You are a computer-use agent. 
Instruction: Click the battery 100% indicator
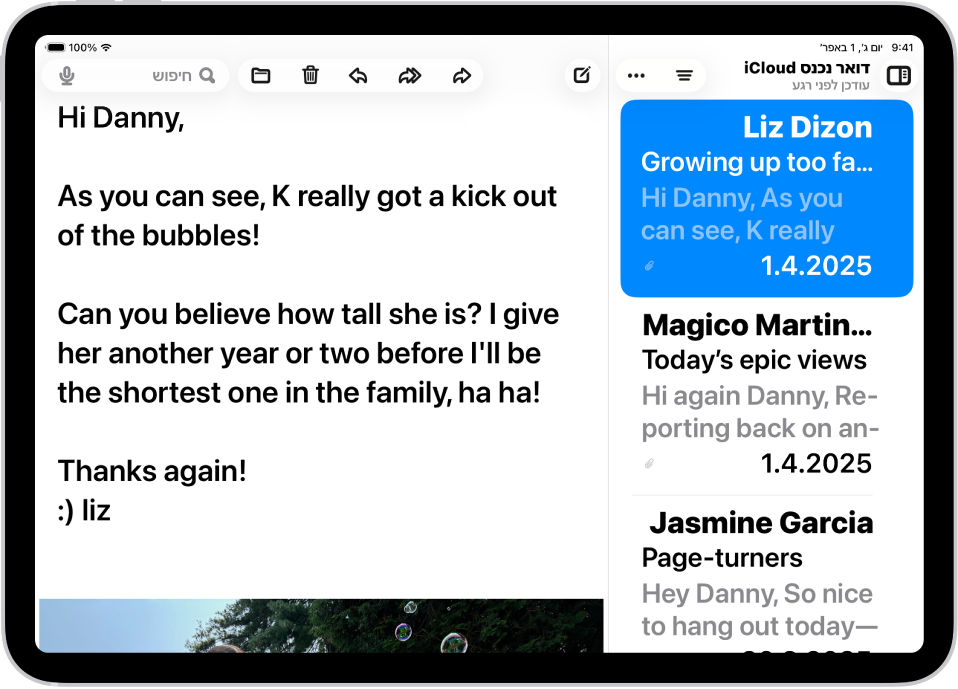point(73,47)
